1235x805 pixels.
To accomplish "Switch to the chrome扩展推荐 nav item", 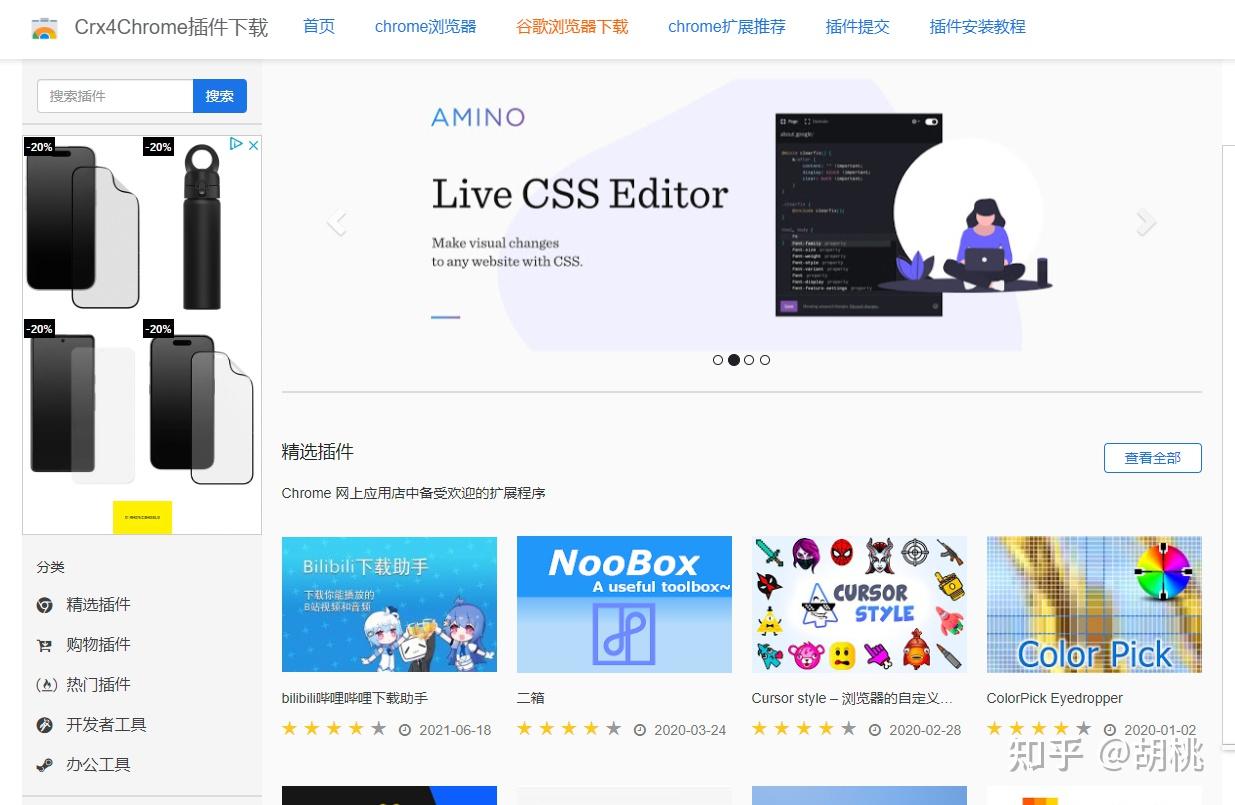I will tap(727, 27).
